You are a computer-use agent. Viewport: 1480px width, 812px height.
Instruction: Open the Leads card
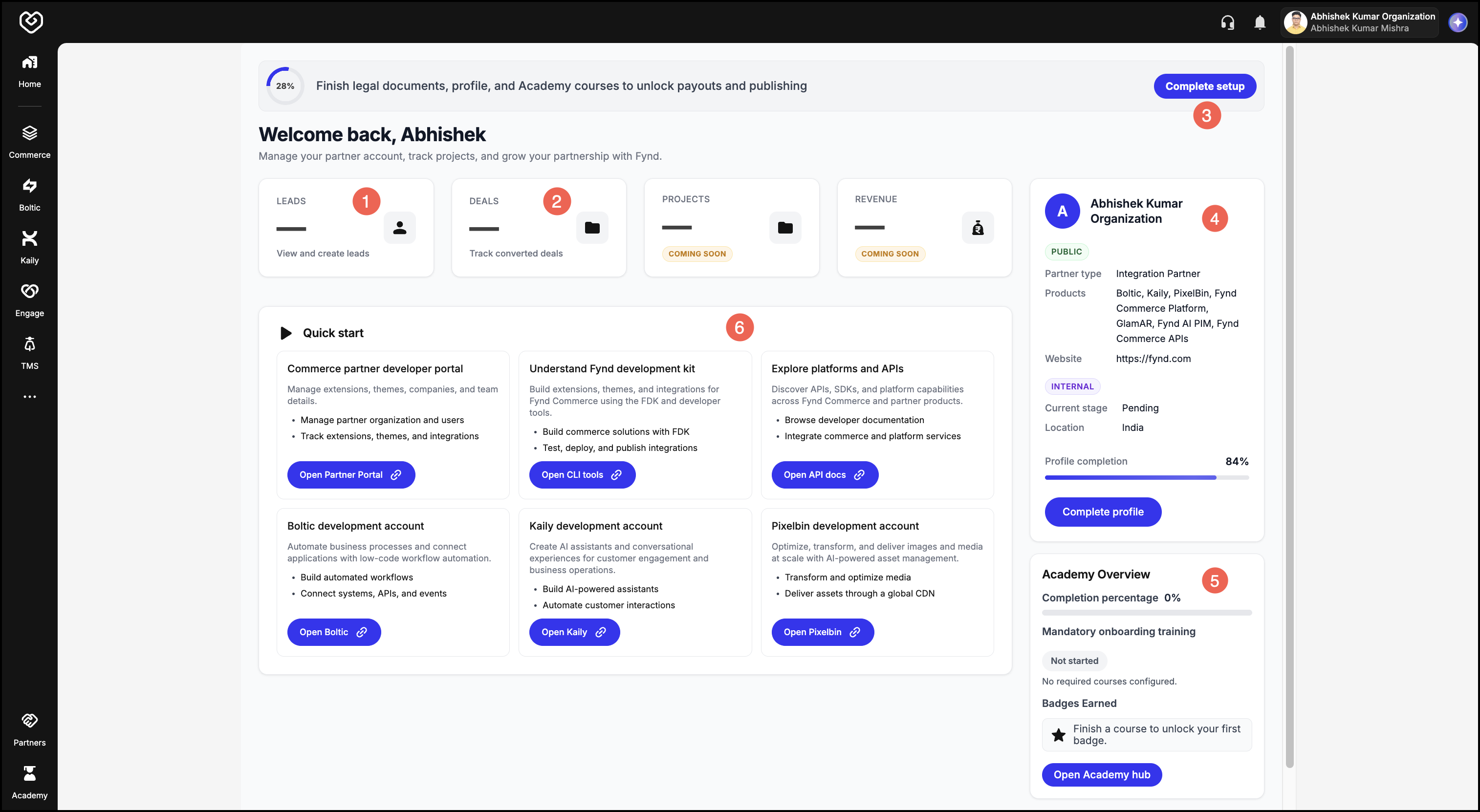(x=346, y=228)
